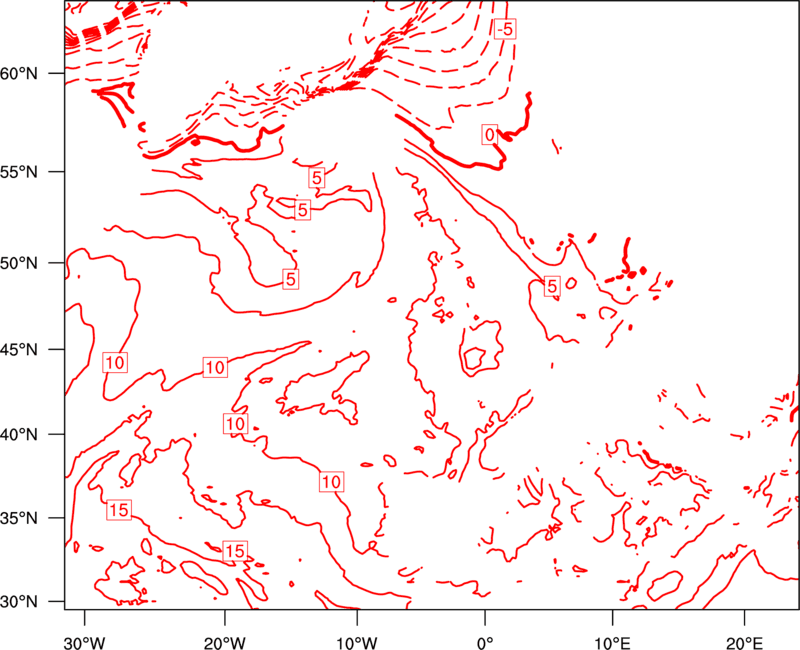Click the 10 contour label nearest 45°N tick
The width and height of the screenshot is (800, 650).
tap(115, 363)
